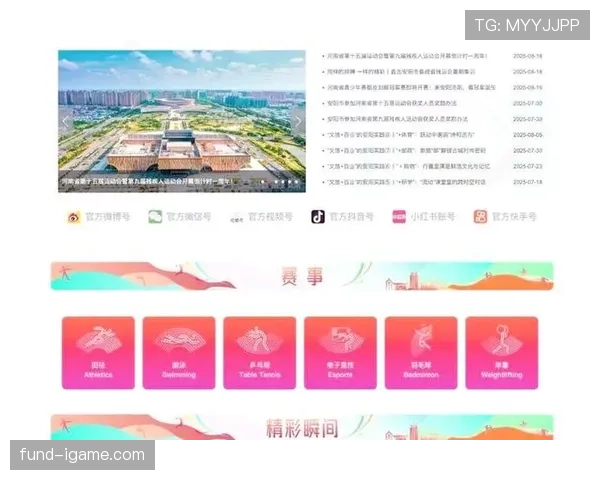Screen dimensions: 600x480
Task: Select the Table Tennis player pictogram
Action: point(260,340)
